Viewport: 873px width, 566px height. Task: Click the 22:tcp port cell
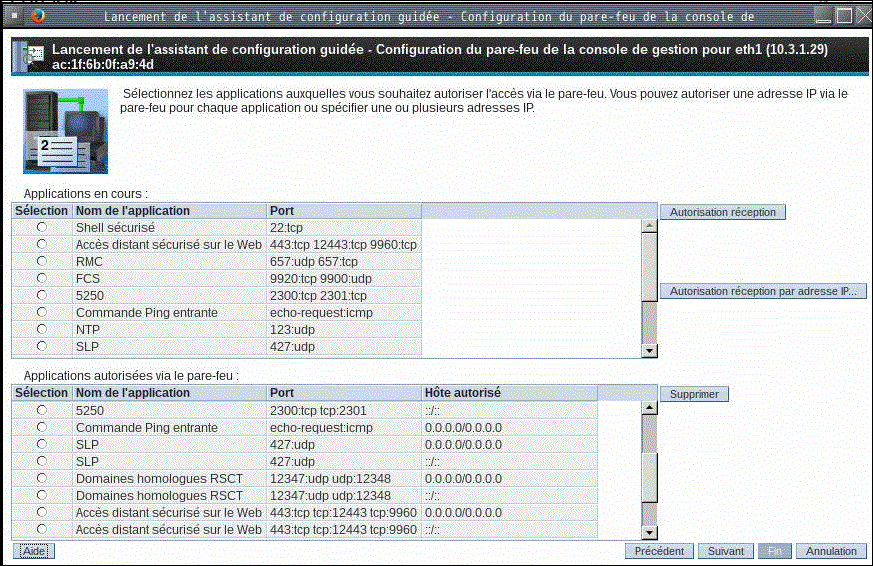point(344,228)
